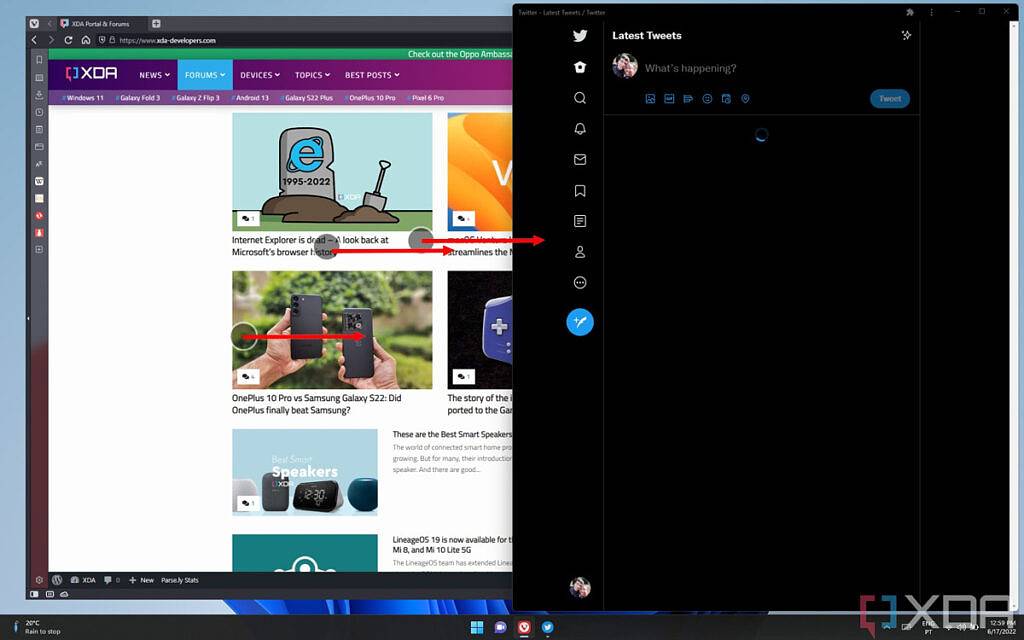Open Twitter notifications bell
This screenshot has width=1024, height=640.
580,129
